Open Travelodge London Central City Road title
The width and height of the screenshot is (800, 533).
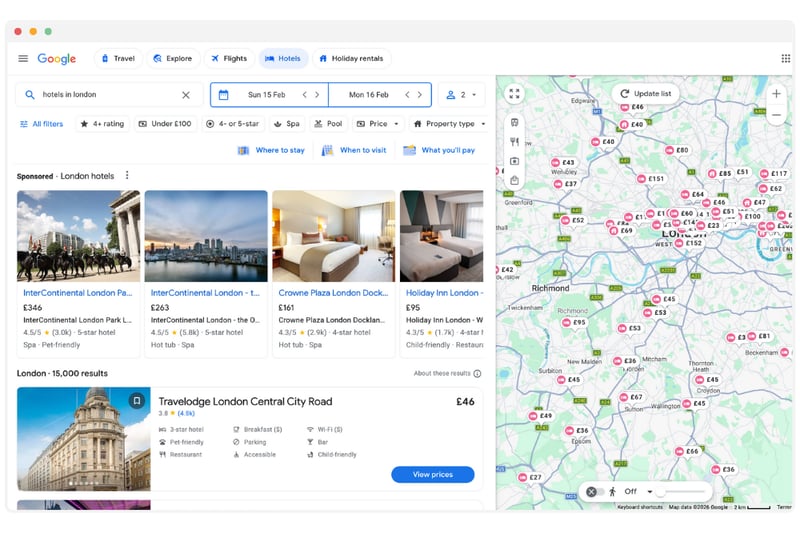(x=245, y=402)
